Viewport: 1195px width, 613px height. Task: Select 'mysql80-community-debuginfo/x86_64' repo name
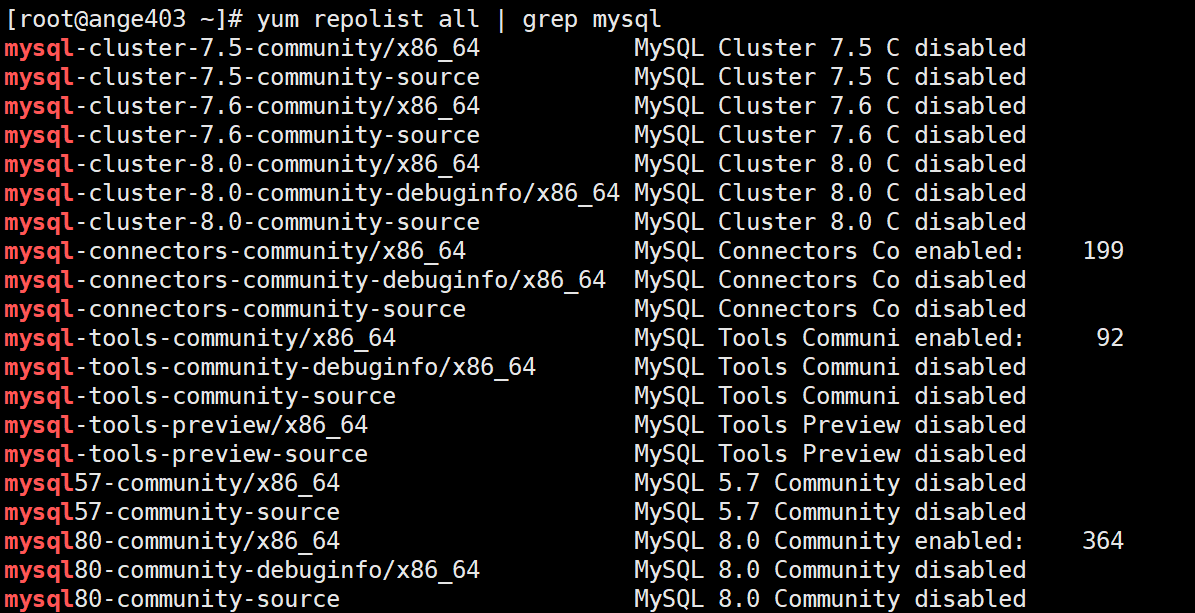pyautogui.click(x=242, y=570)
